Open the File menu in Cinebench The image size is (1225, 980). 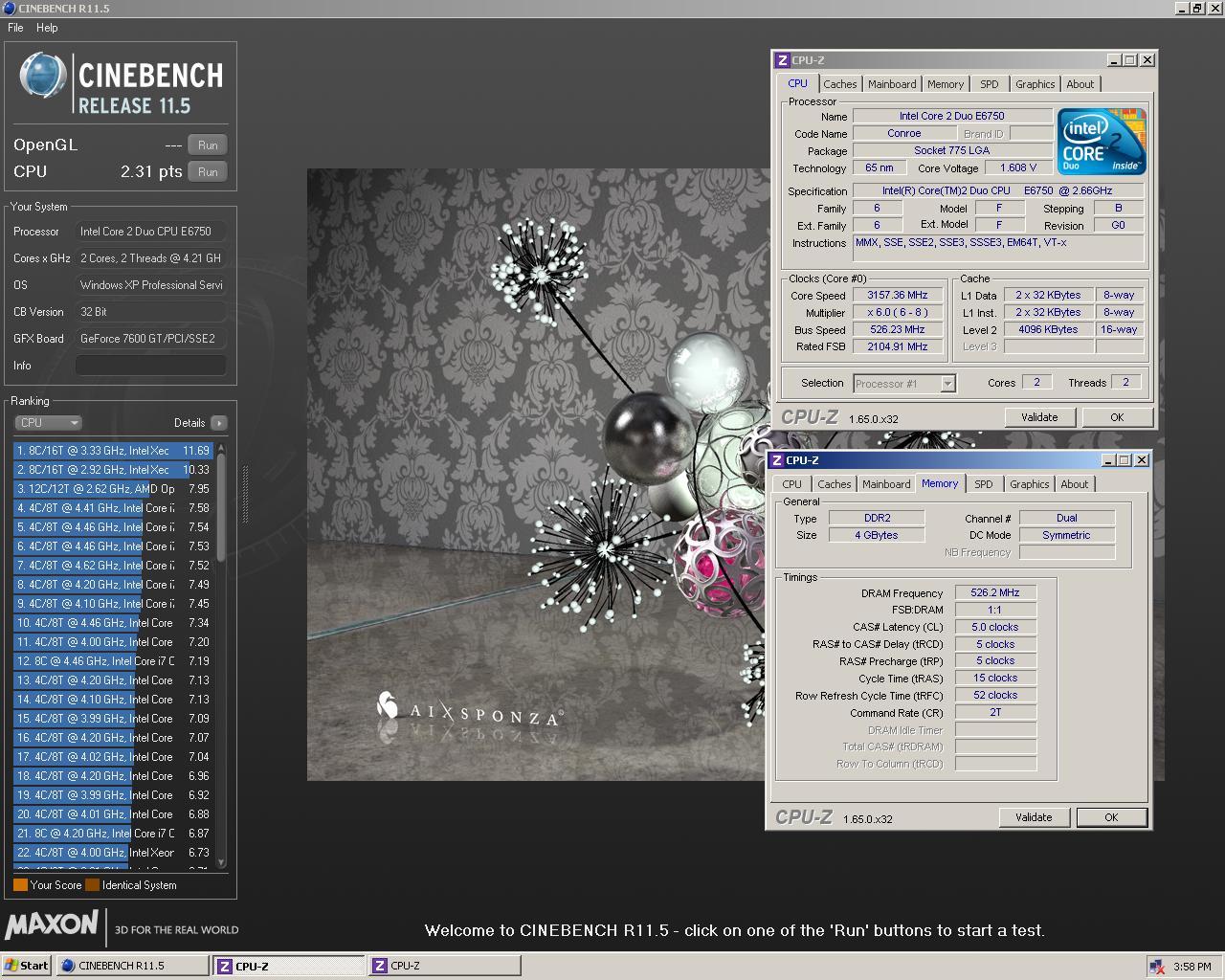(15, 28)
